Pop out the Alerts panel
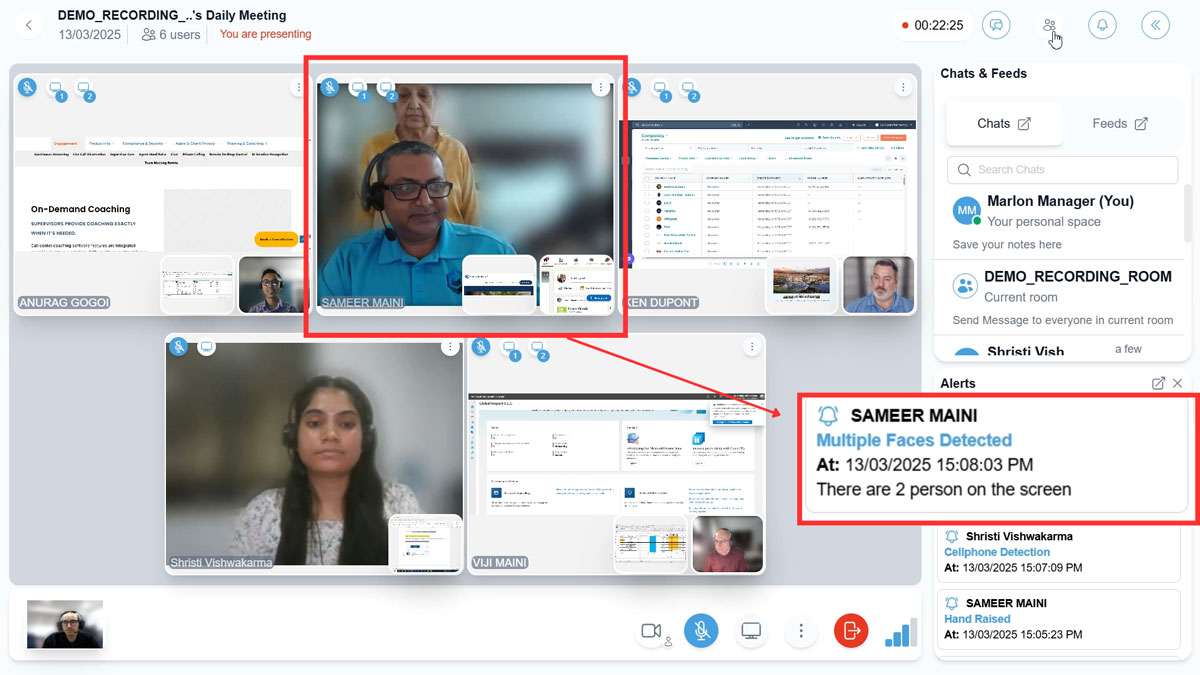The height and width of the screenshot is (675, 1200). pyautogui.click(x=1158, y=383)
